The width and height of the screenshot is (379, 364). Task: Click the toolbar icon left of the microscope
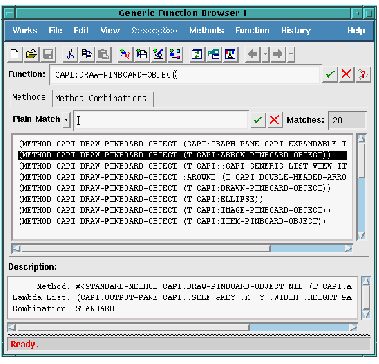[142, 54]
